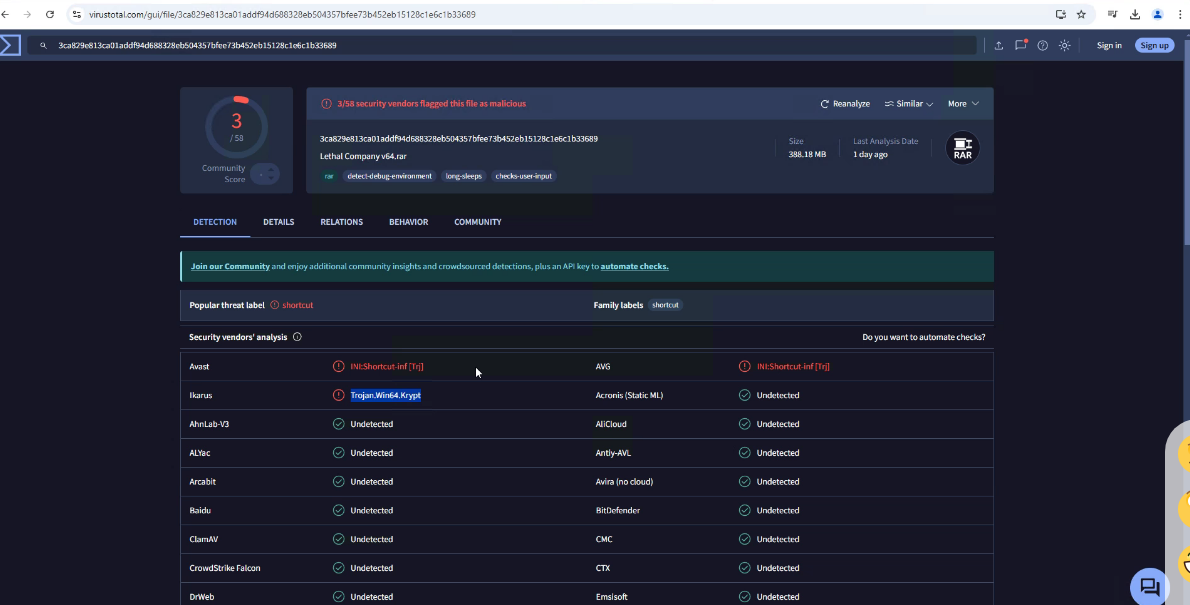Go back in browser history

(x=5, y=14)
